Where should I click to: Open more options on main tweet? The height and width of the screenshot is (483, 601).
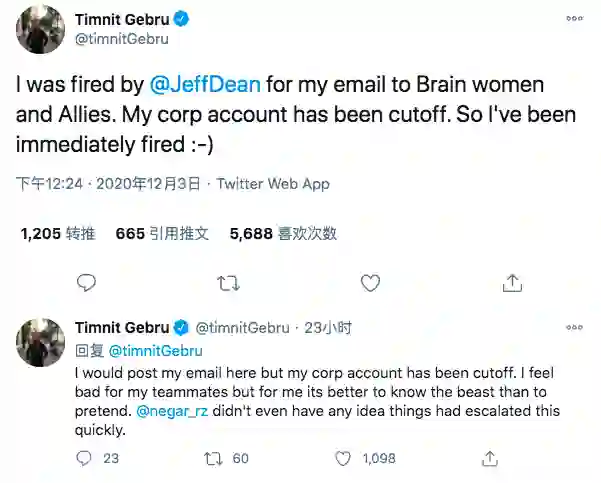click(574, 18)
